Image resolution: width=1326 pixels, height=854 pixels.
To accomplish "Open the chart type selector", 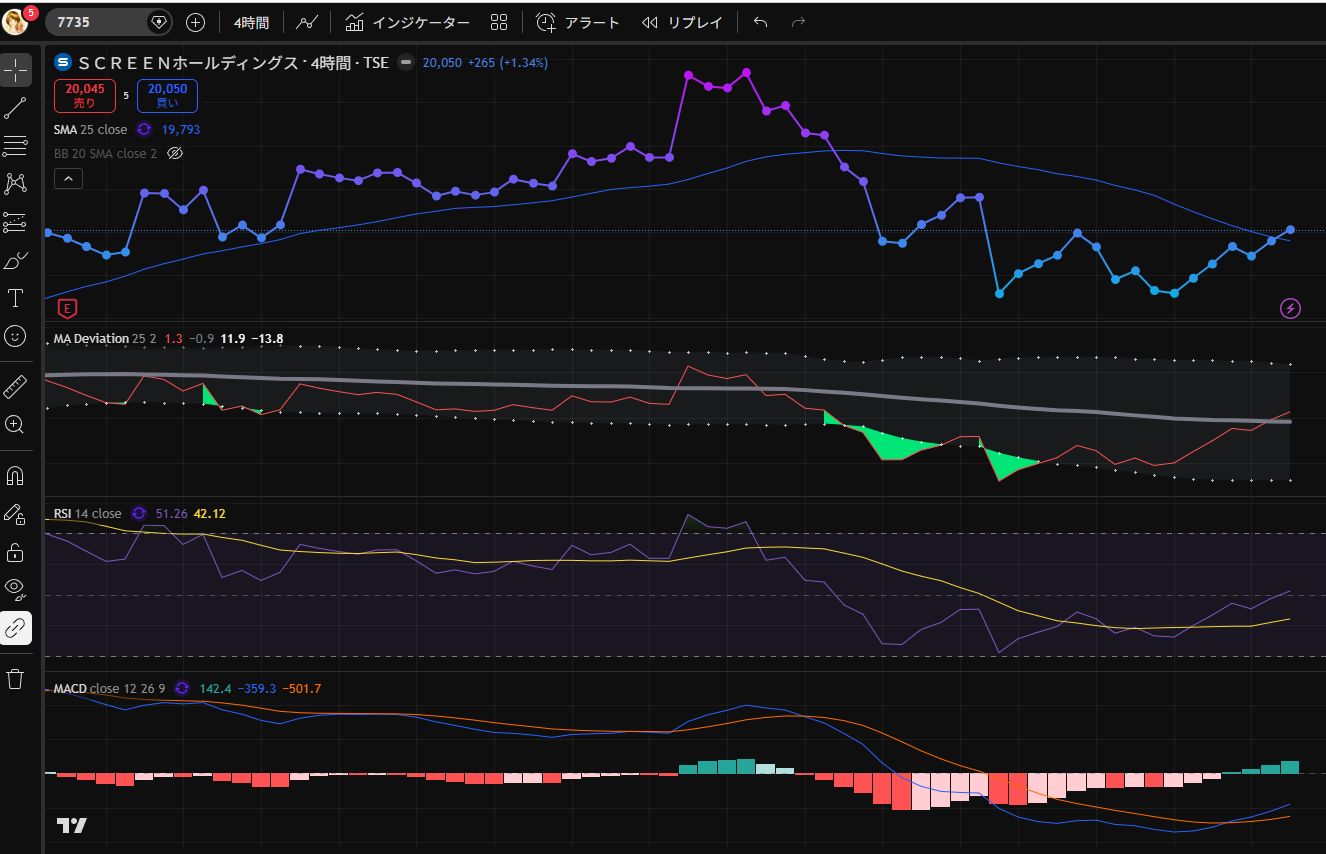I will click(307, 22).
